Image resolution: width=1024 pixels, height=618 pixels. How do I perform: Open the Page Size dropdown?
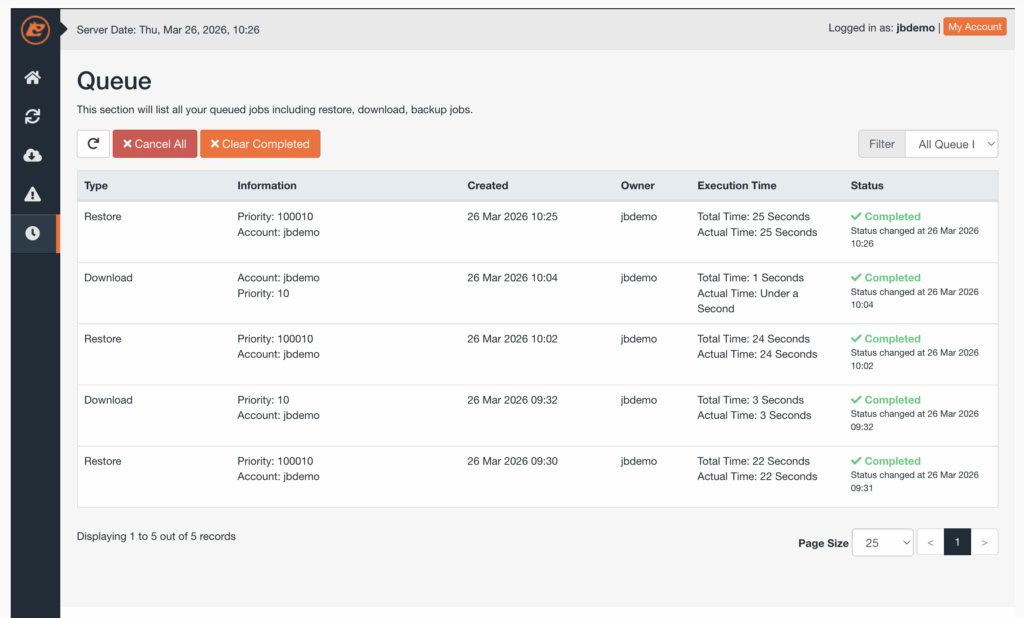882,542
